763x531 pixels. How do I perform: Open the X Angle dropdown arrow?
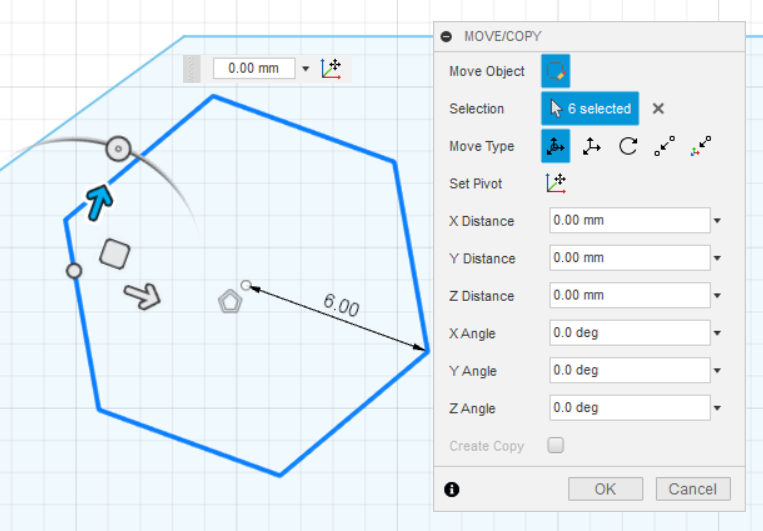pyautogui.click(x=717, y=333)
